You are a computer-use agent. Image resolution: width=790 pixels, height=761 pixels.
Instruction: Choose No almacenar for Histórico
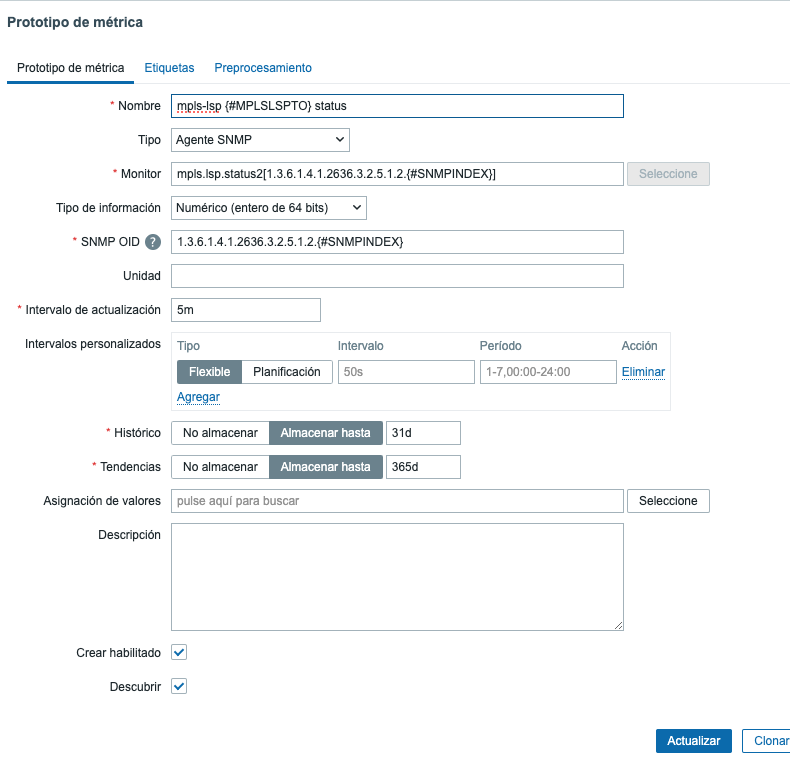pyautogui.click(x=220, y=433)
